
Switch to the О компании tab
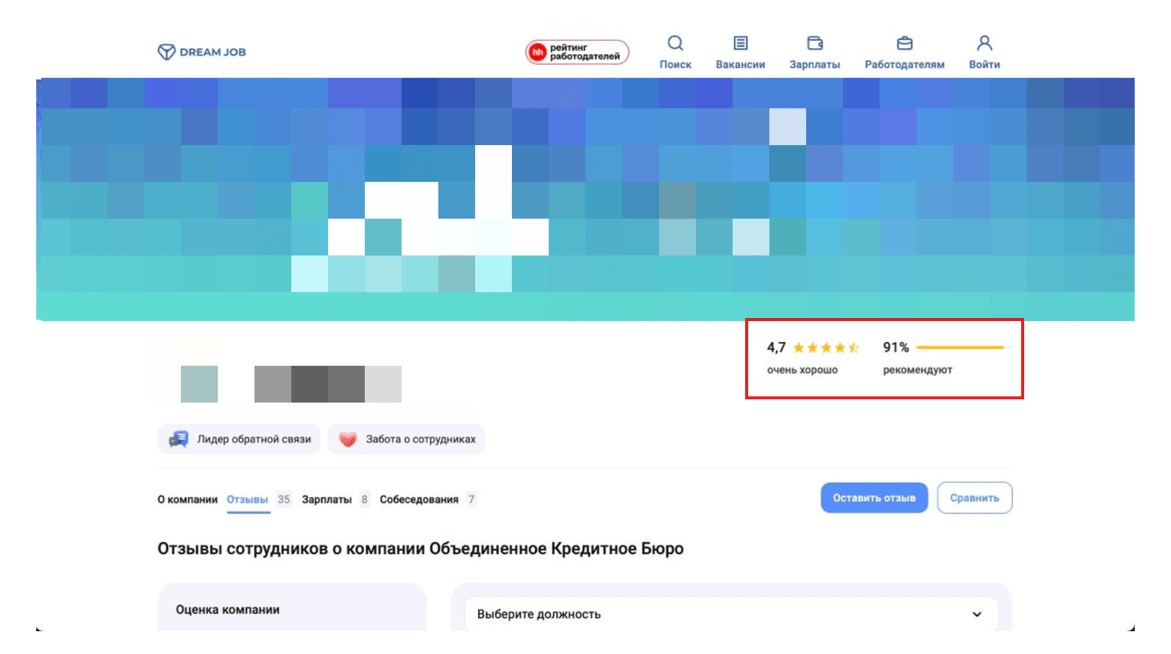coord(187,499)
